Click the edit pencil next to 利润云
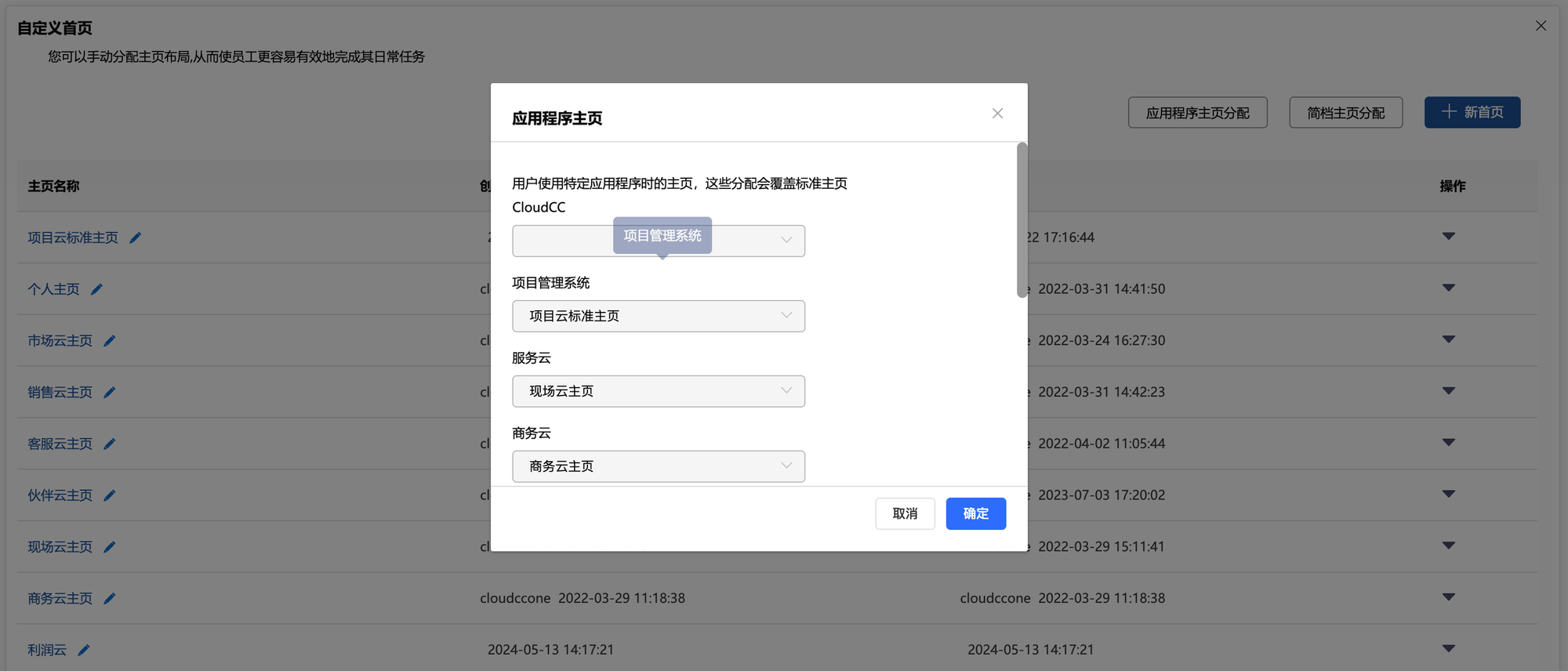The image size is (1568, 671). pos(84,650)
